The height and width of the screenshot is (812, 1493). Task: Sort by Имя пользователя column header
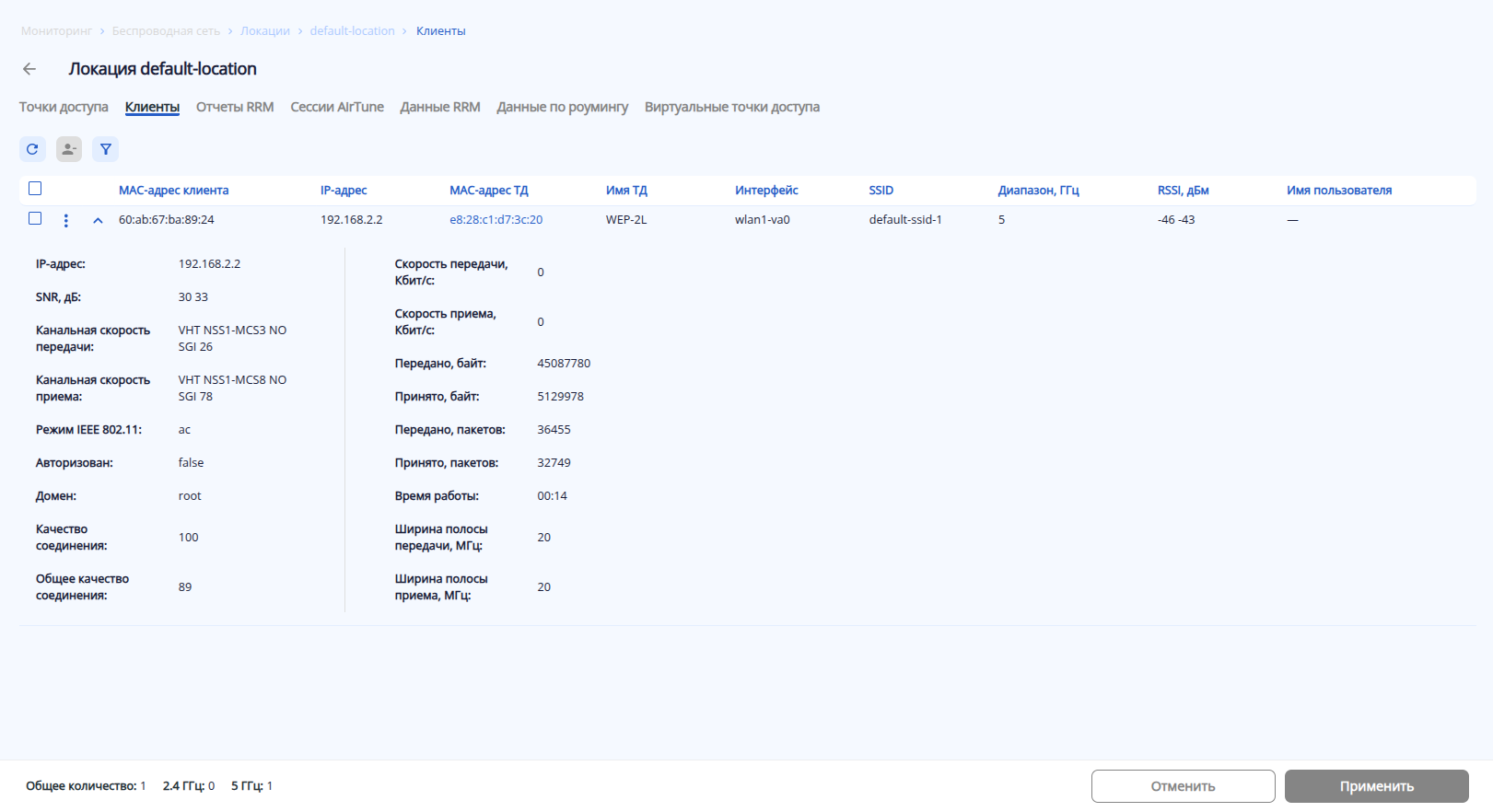(1339, 191)
